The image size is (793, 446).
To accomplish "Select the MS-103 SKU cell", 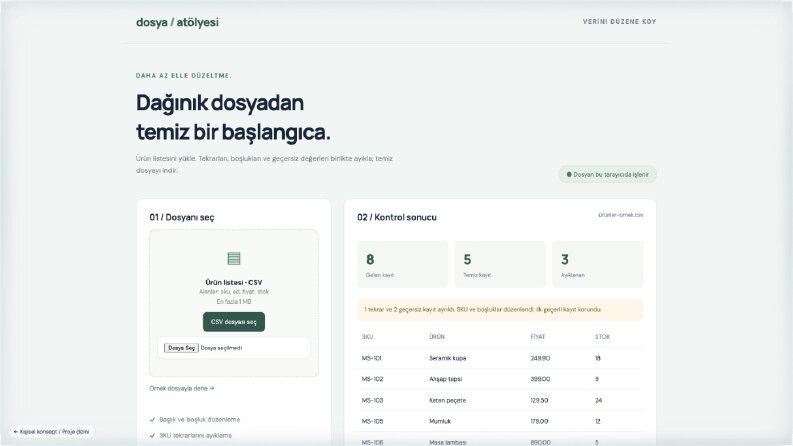I will pyautogui.click(x=372, y=400).
